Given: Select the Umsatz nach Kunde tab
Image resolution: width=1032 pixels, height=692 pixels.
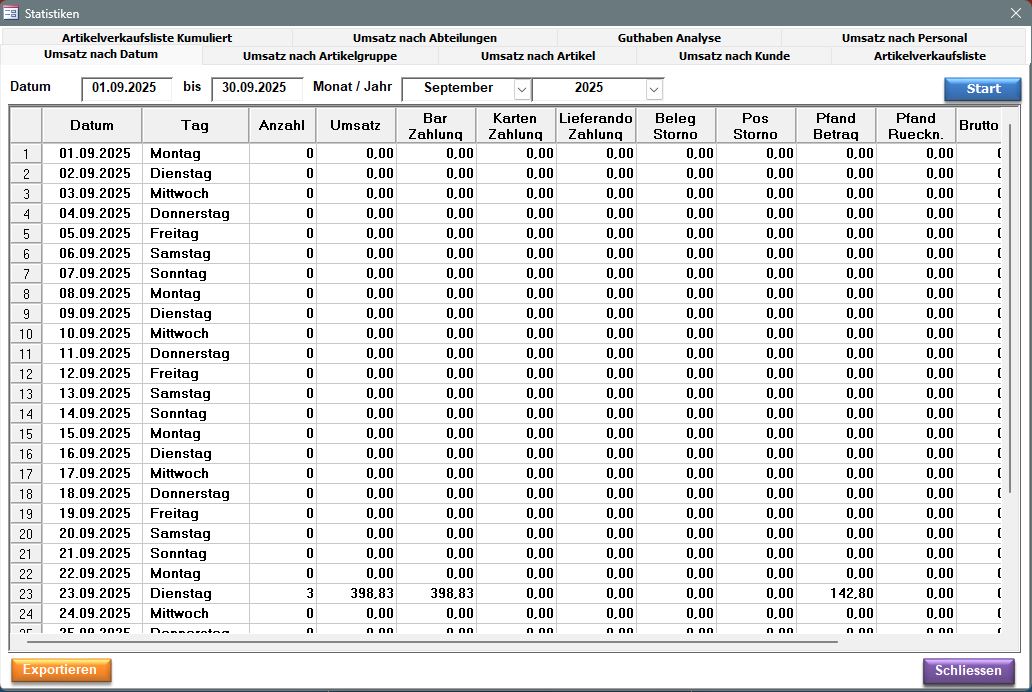Looking at the screenshot, I should [x=733, y=56].
